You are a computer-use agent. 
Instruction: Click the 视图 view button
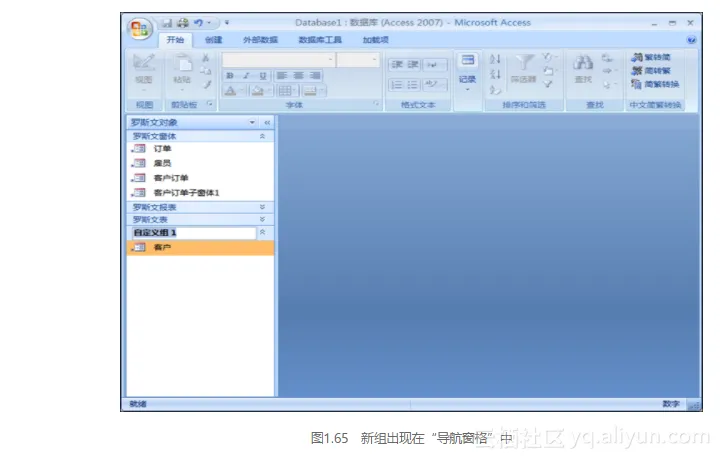click(x=144, y=73)
